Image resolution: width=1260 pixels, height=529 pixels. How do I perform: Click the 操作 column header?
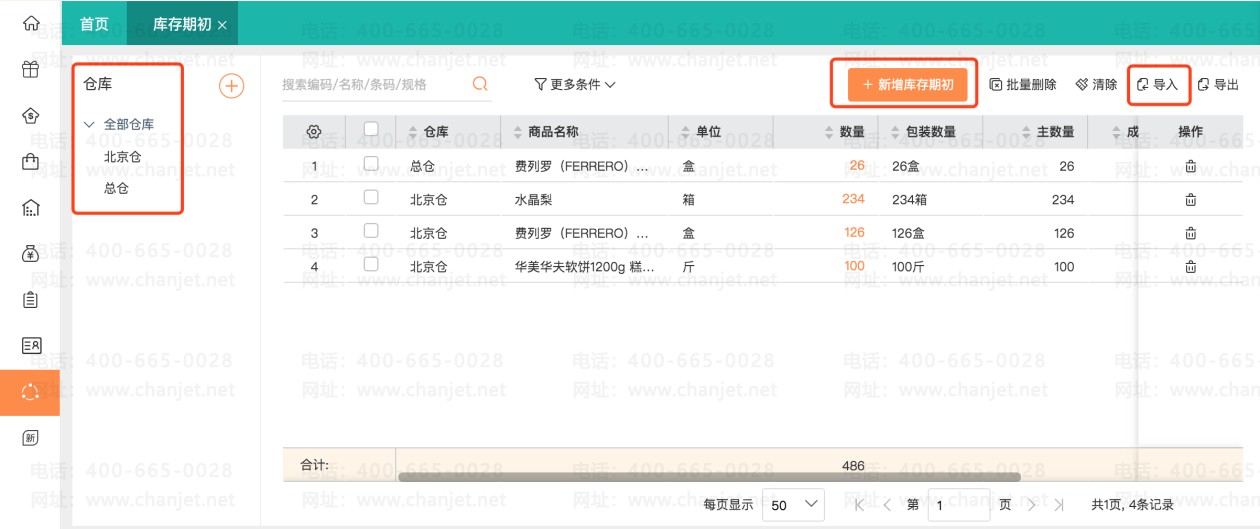tap(1190, 132)
